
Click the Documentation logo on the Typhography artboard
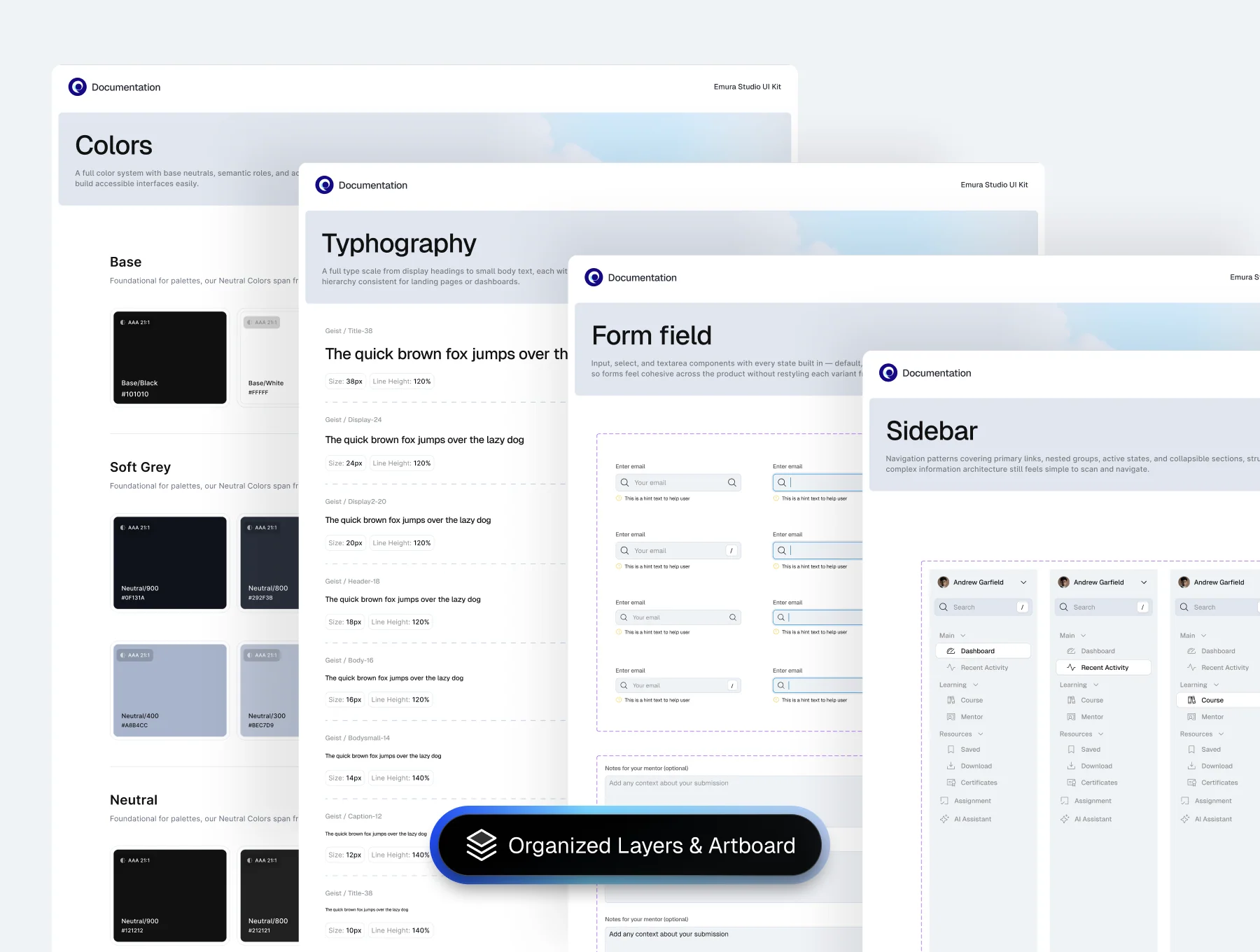324,185
